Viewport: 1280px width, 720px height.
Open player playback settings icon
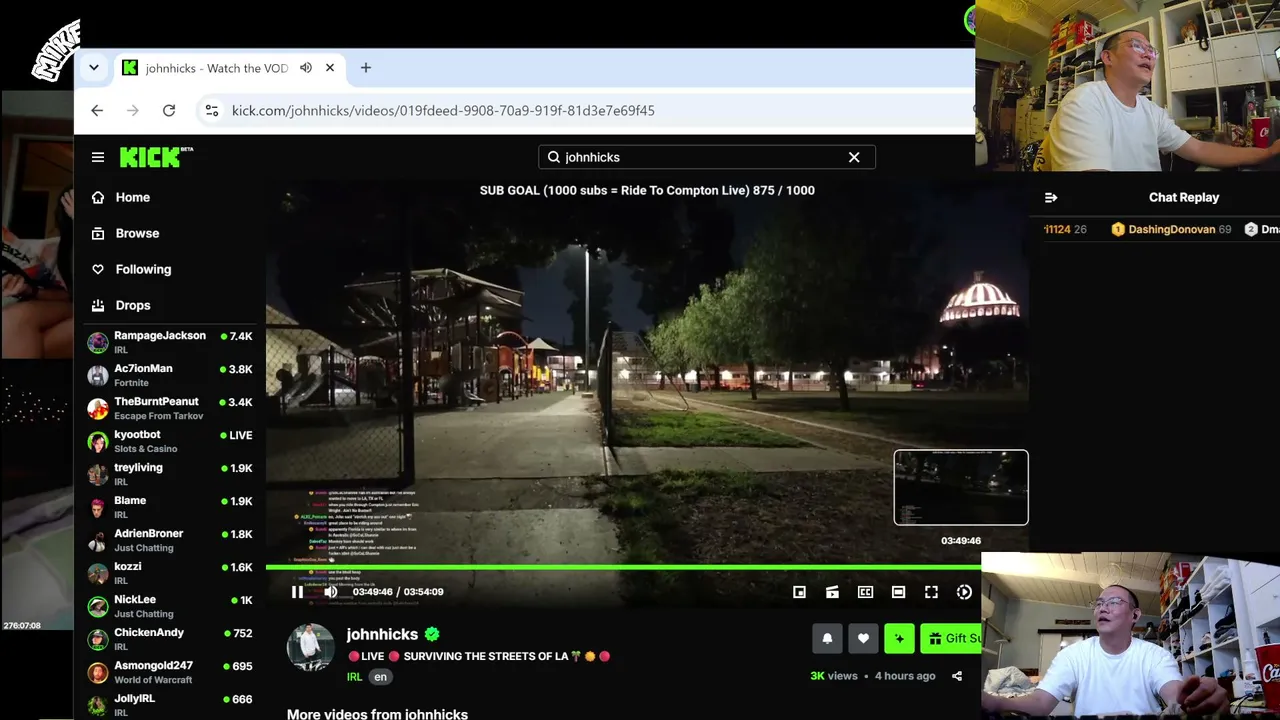(964, 592)
